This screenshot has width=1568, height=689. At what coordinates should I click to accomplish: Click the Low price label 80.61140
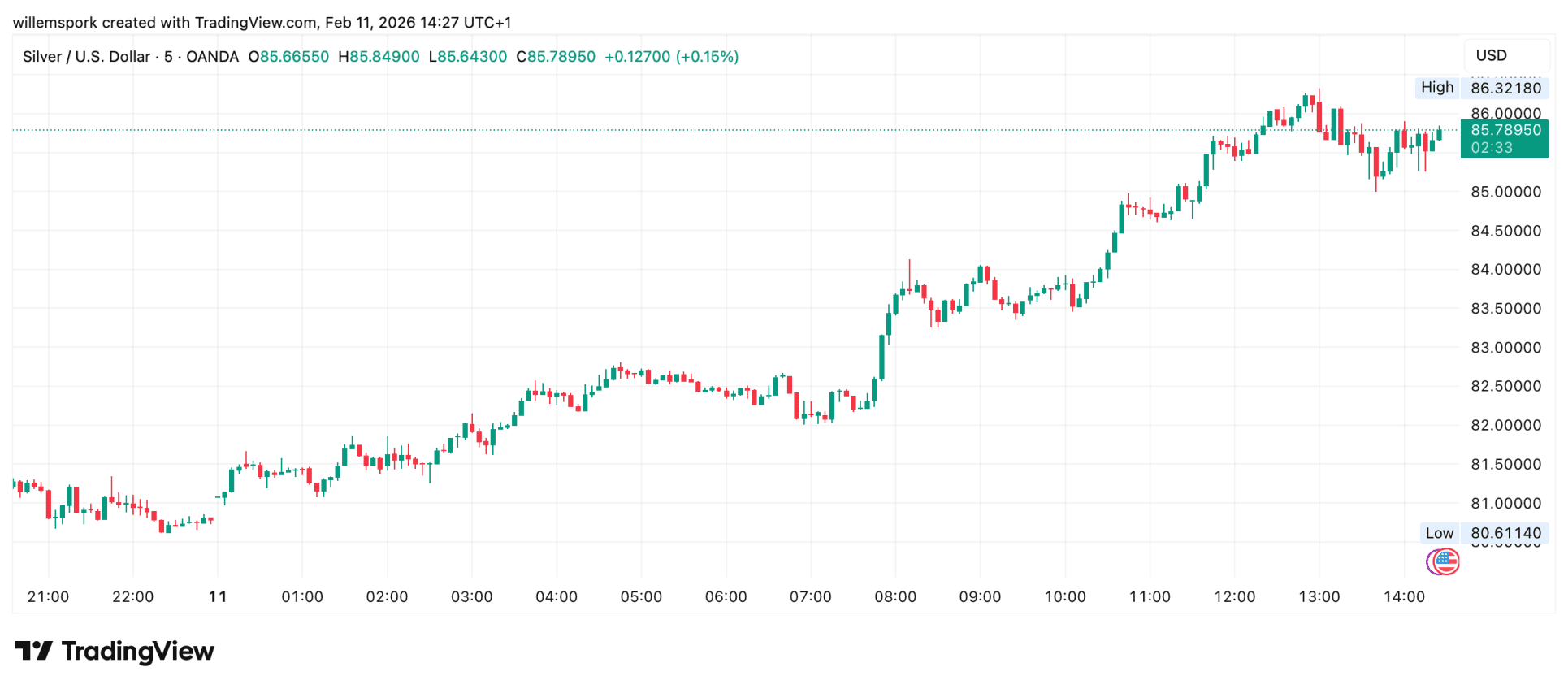coord(1505,533)
